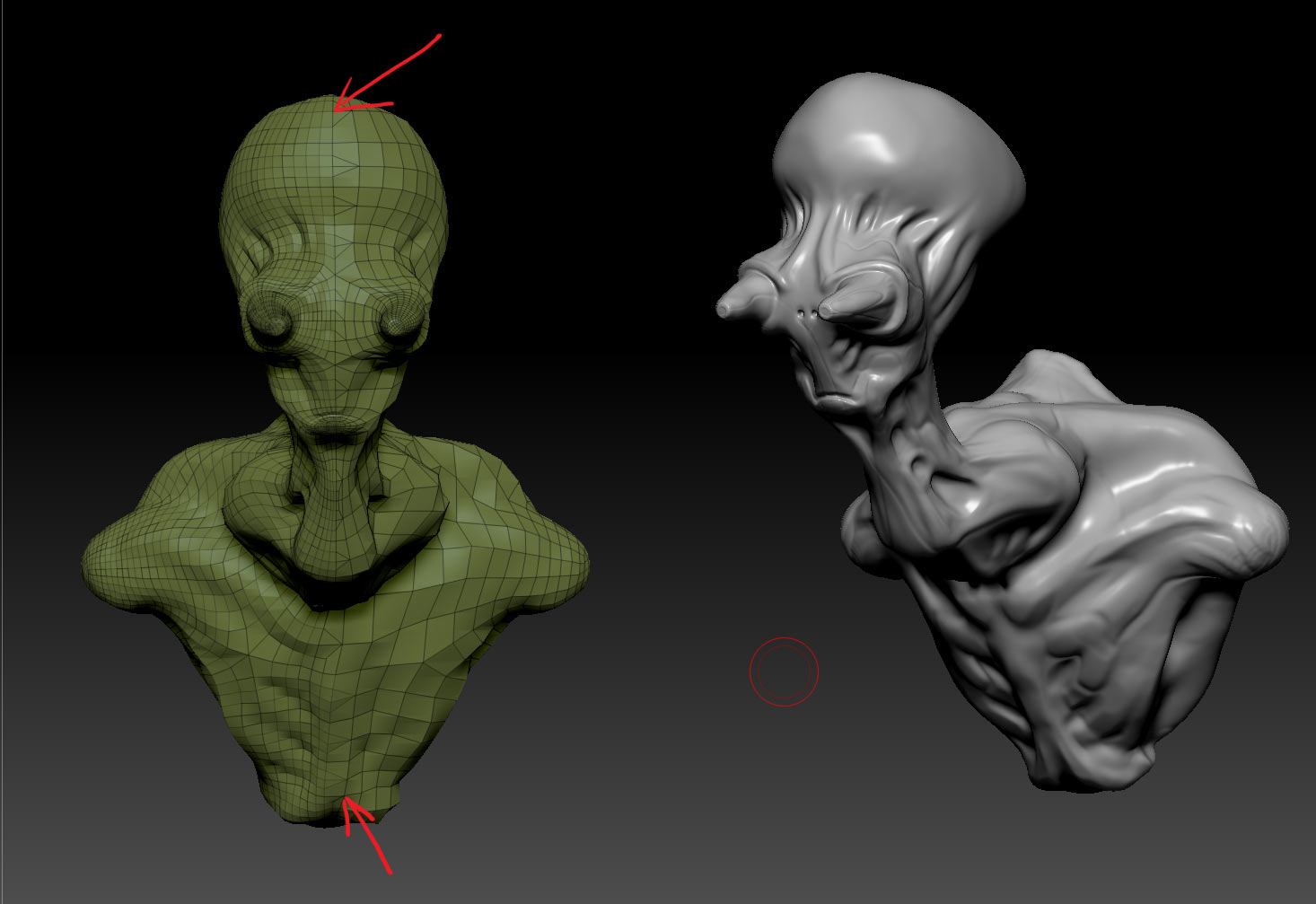Click the gray model's rib cage area
Screen dimensions: 1316x904
996,664
